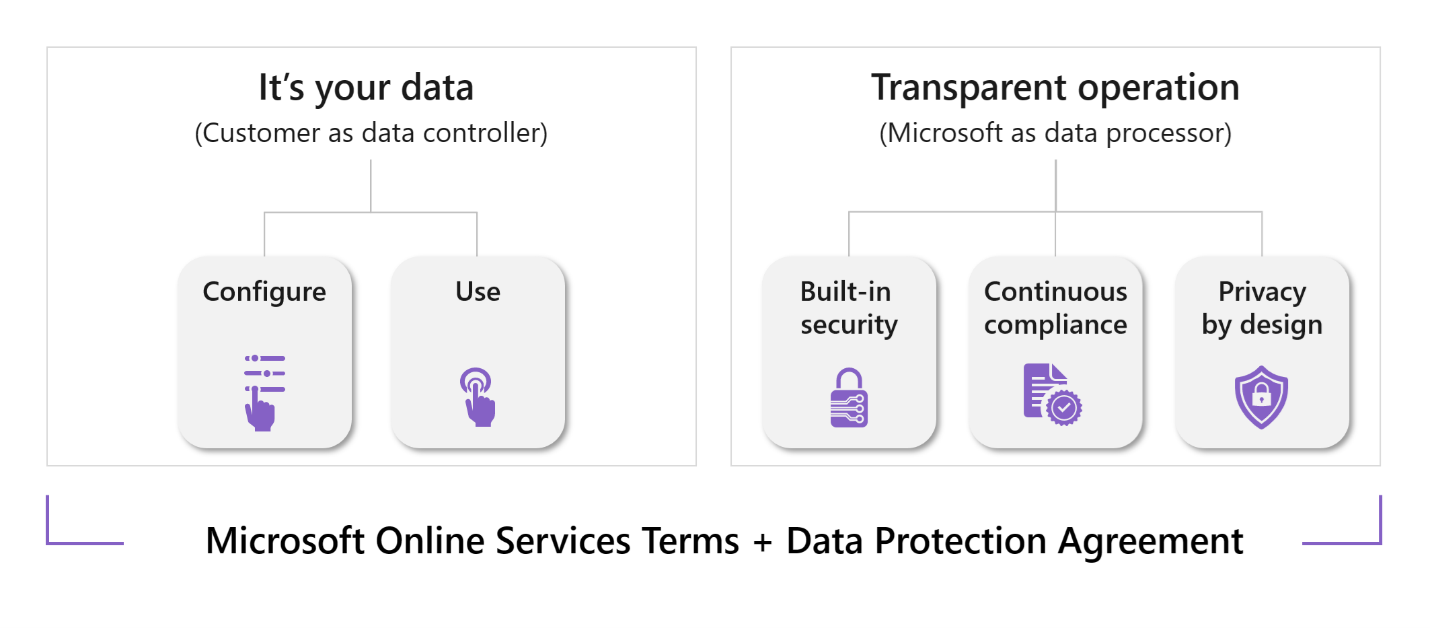Click the Use touch finger icon
The width and height of the screenshot is (1430, 628).
click(477, 397)
